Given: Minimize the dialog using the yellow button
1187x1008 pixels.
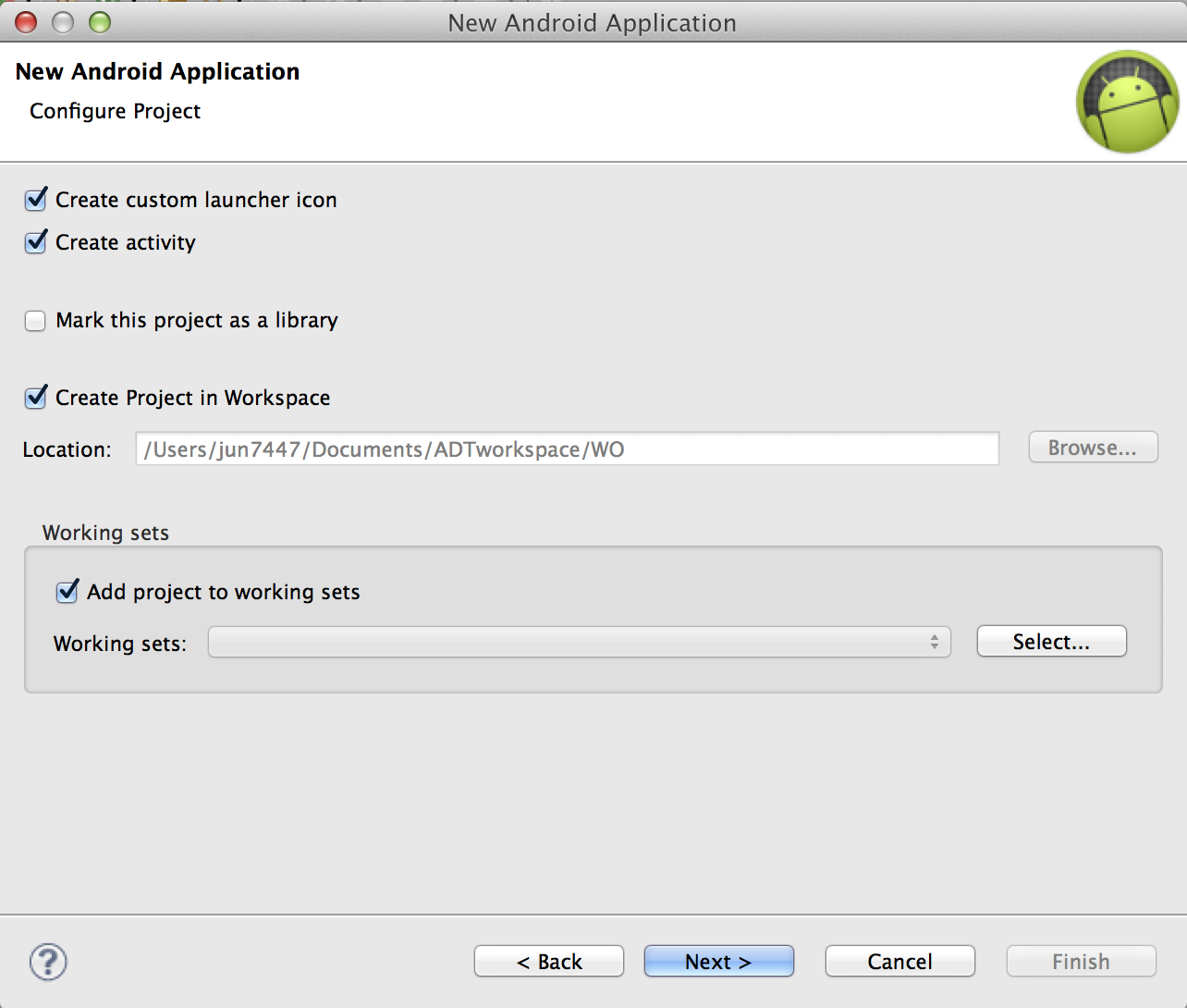Looking at the screenshot, I should (63, 22).
